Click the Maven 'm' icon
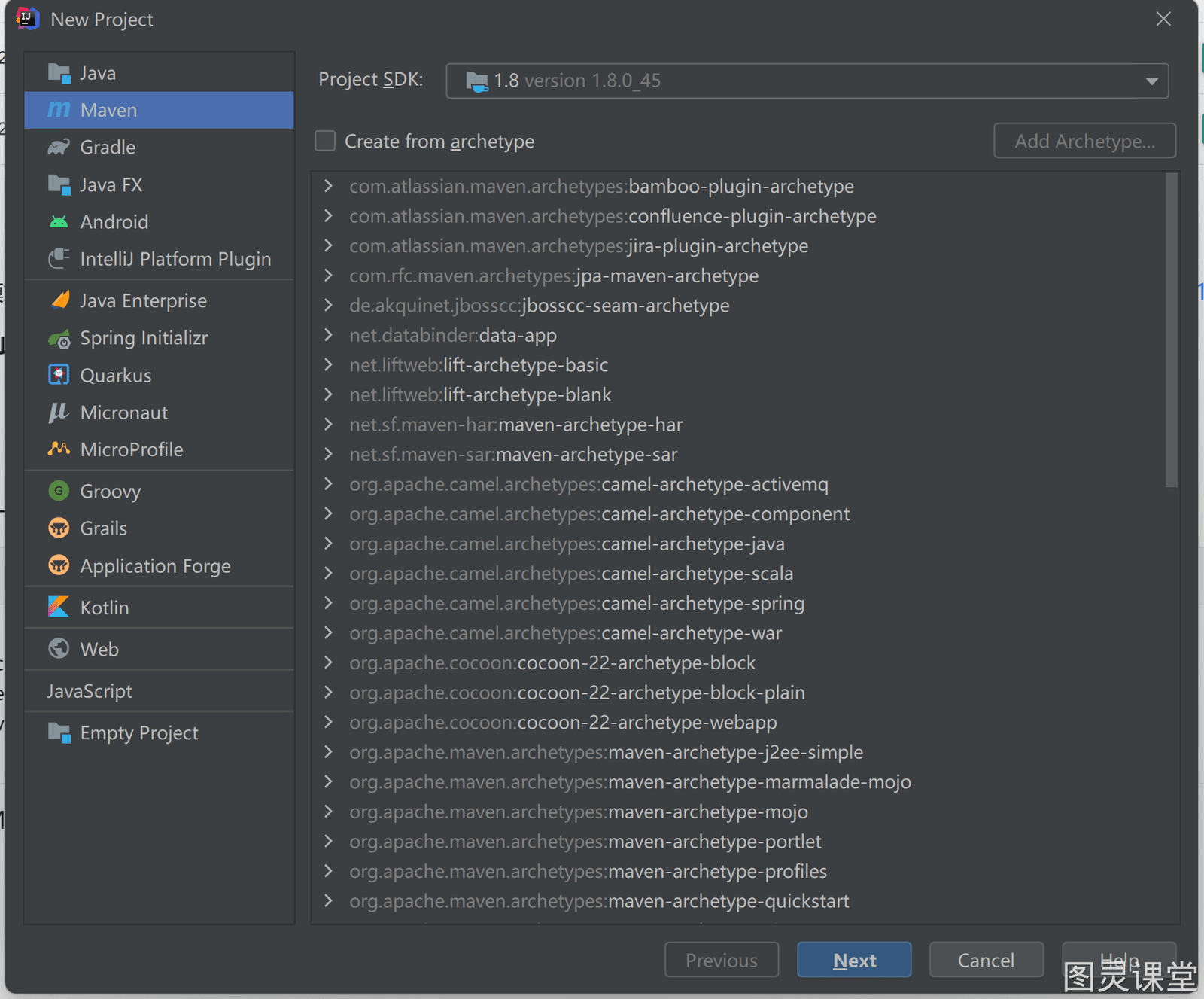Screen dimensions: 1204x999 [x=59, y=110]
